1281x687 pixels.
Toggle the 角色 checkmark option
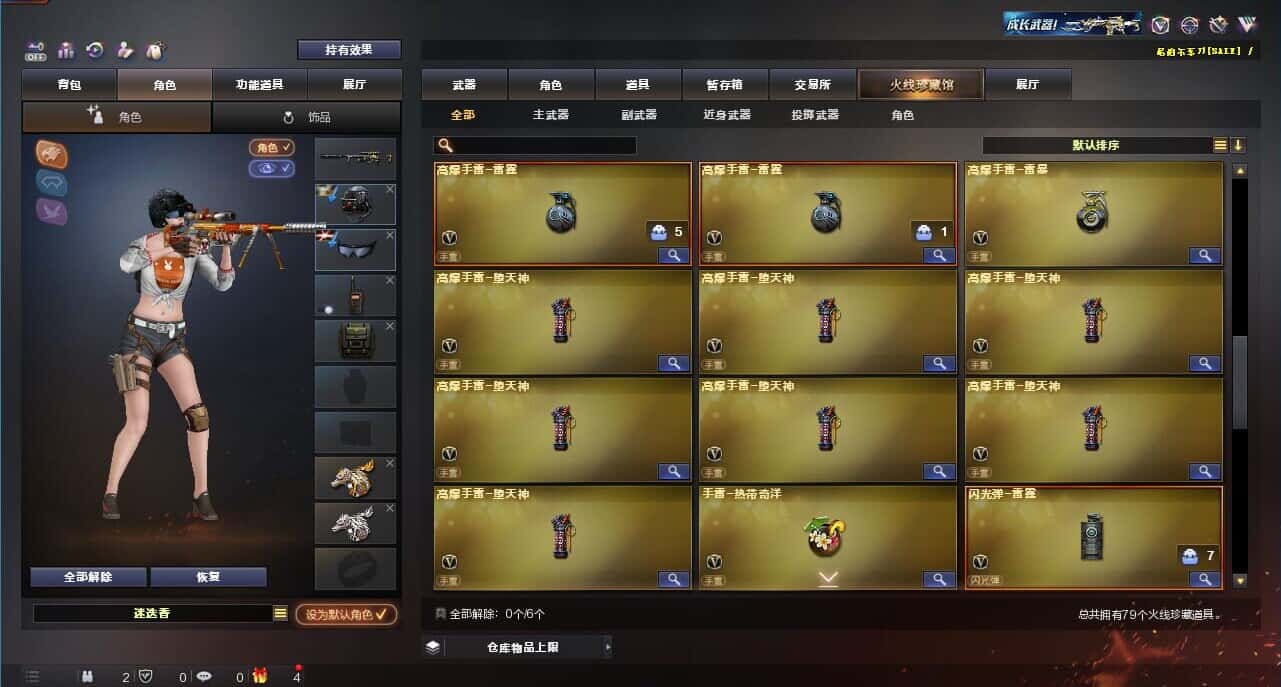[272, 148]
